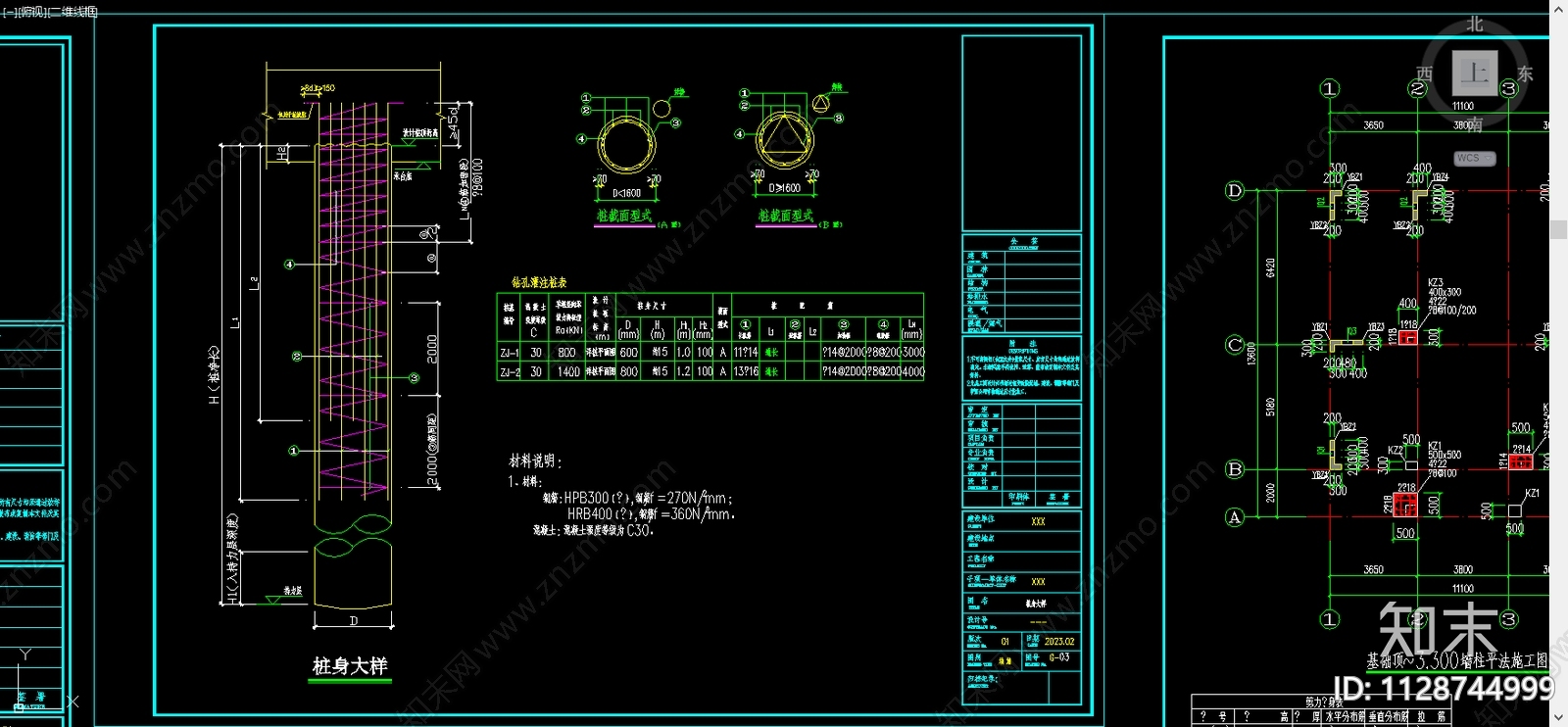Select axis bubble B on floor plan
The height and width of the screenshot is (727, 1568).
tap(1235, 468)
